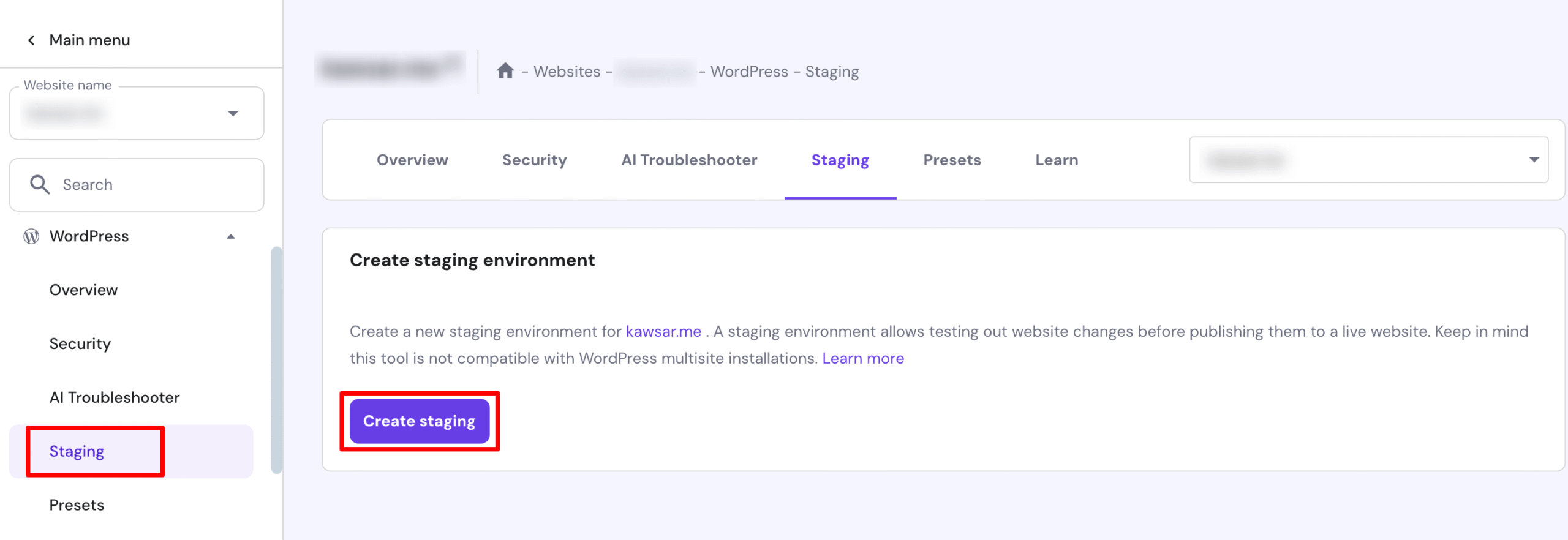
Task: Select the Presets tab
Action: pos(952,160)
